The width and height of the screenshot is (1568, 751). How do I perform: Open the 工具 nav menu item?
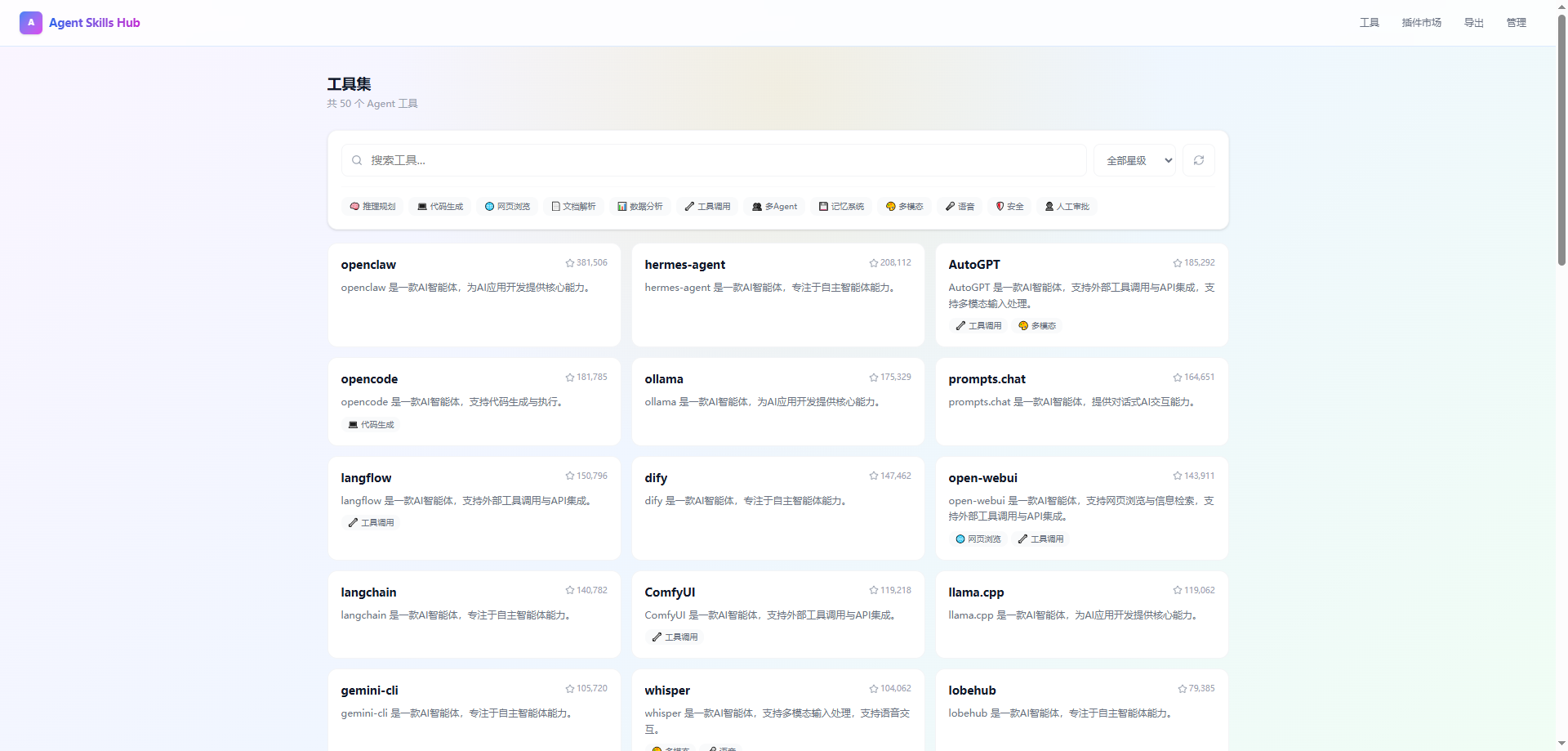coord(1370,23)
